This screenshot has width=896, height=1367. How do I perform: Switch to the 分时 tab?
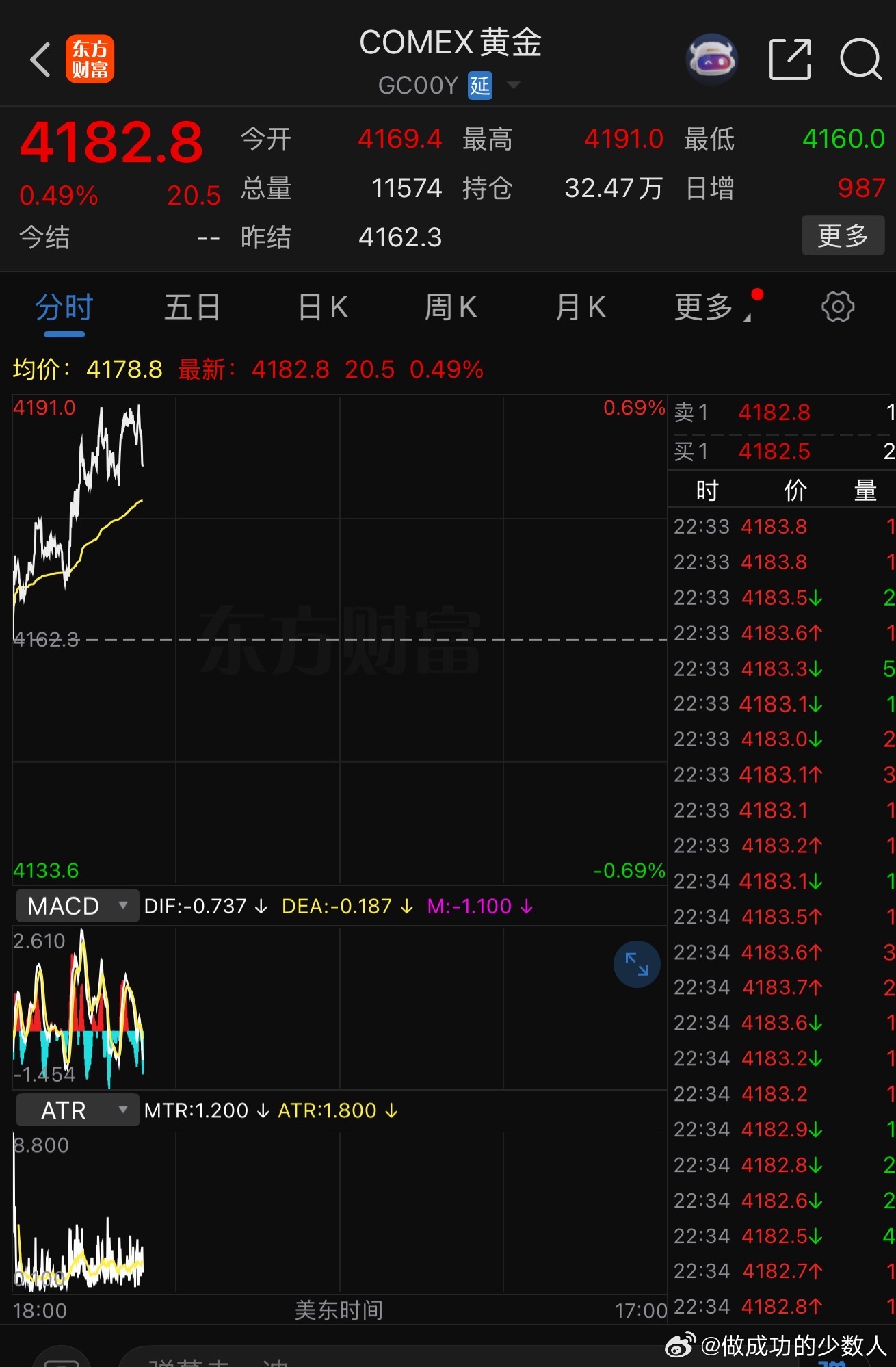pyautogui.click(x=64, y=307)
